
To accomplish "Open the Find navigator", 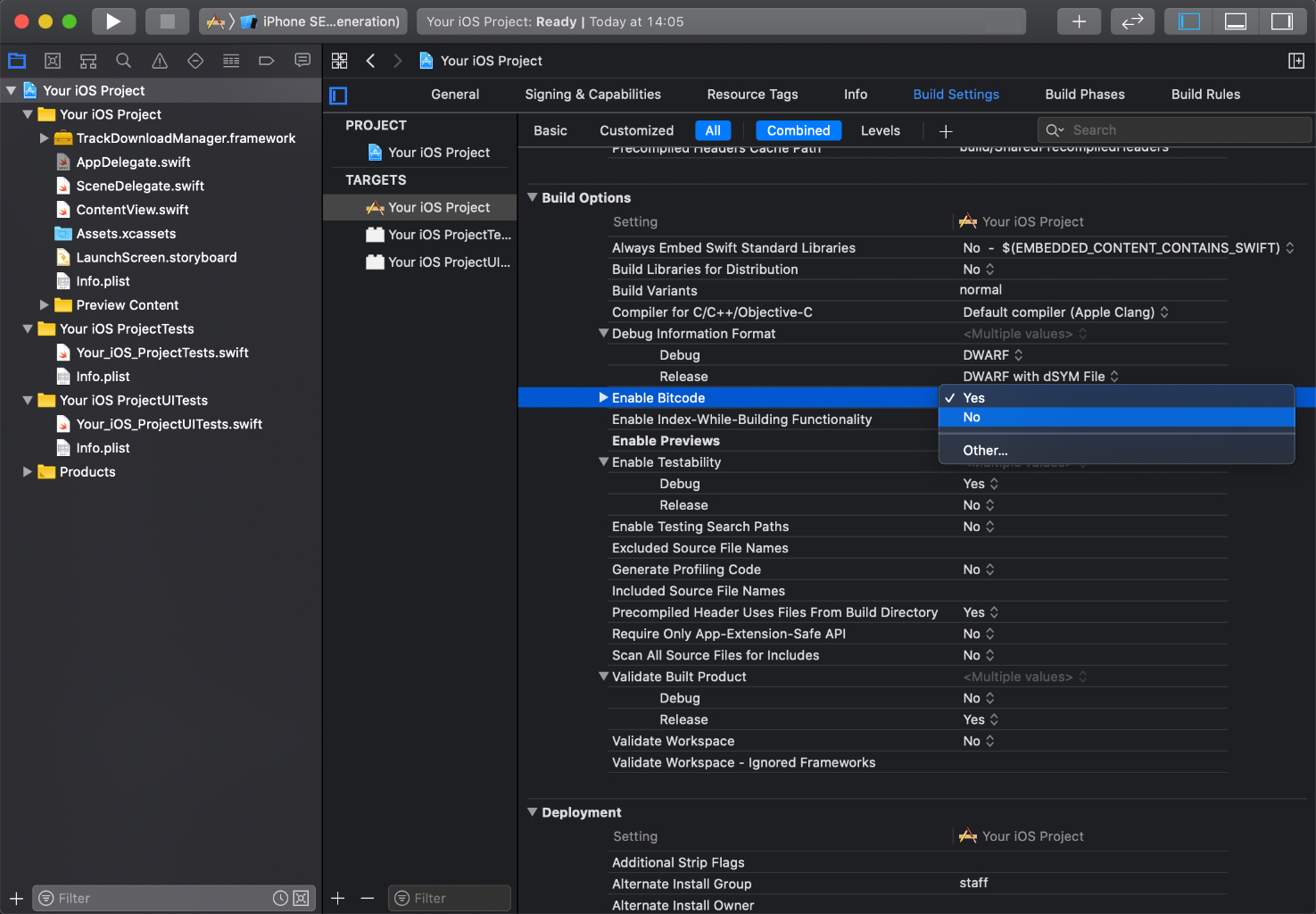I will [124, 61].
